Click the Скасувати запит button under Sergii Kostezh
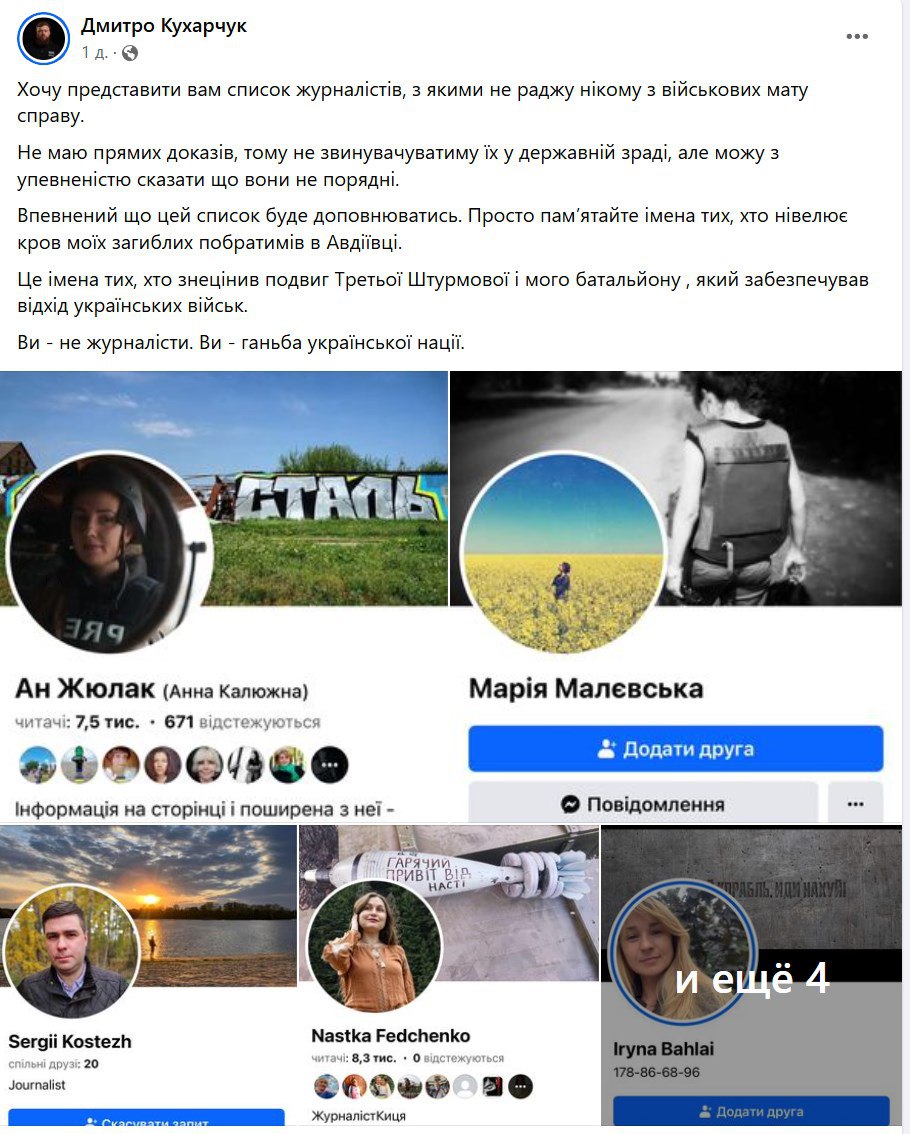910x1134 pixels. 146,1117
